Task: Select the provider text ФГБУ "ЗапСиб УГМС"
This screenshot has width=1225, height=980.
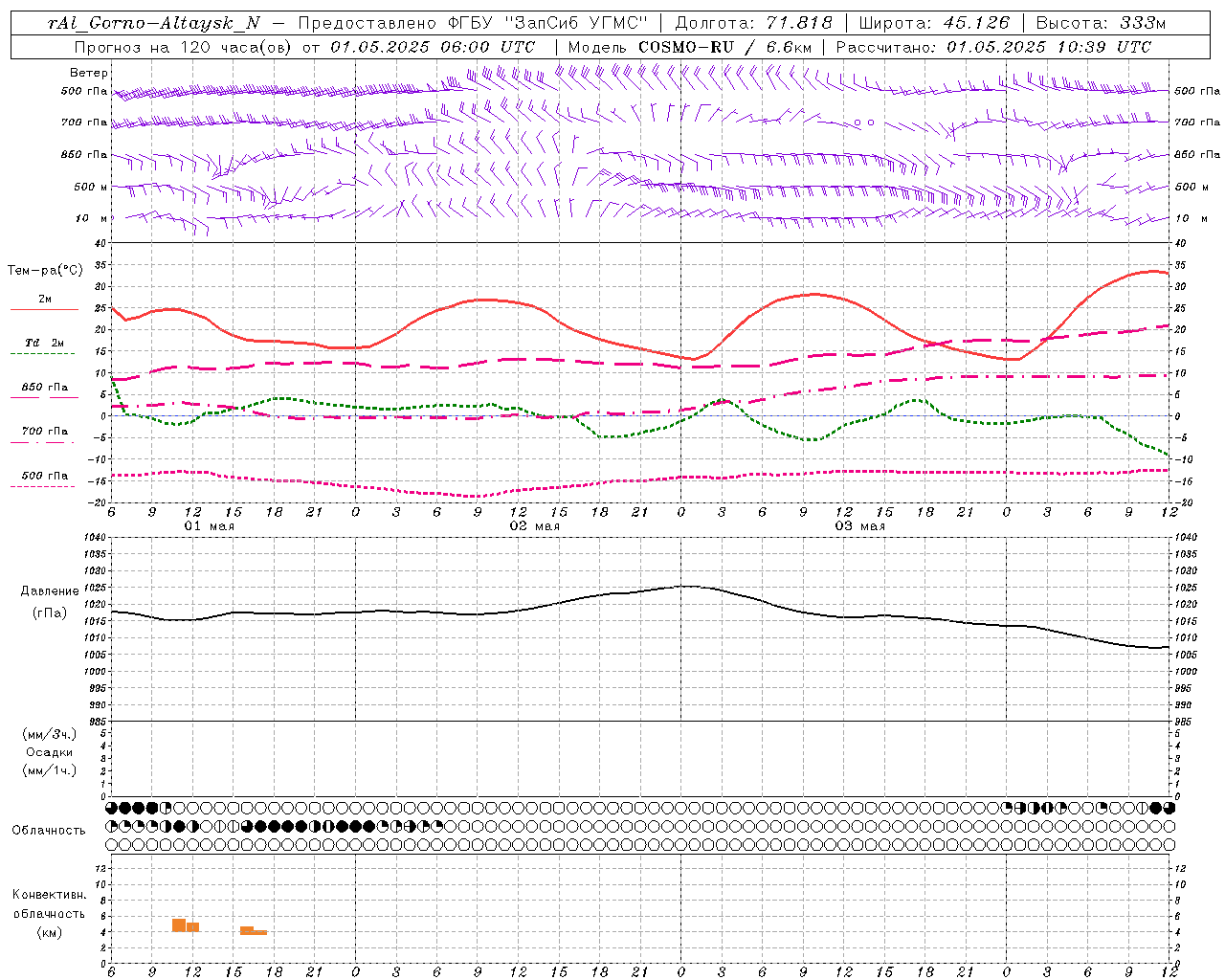Action: (546, 23)
